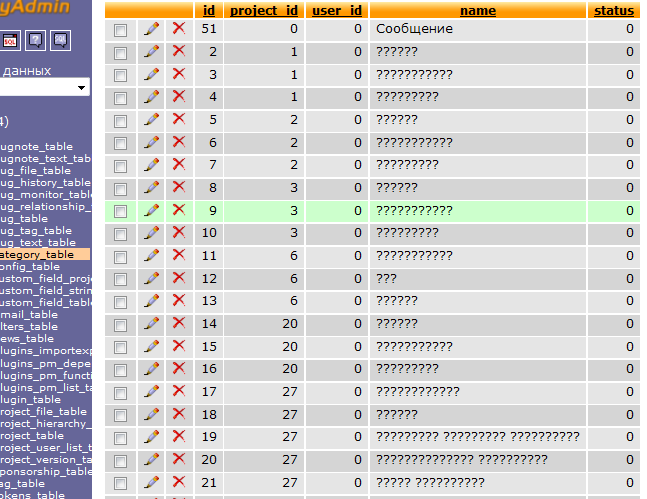Sort the table by the name column

pos(477,11)
